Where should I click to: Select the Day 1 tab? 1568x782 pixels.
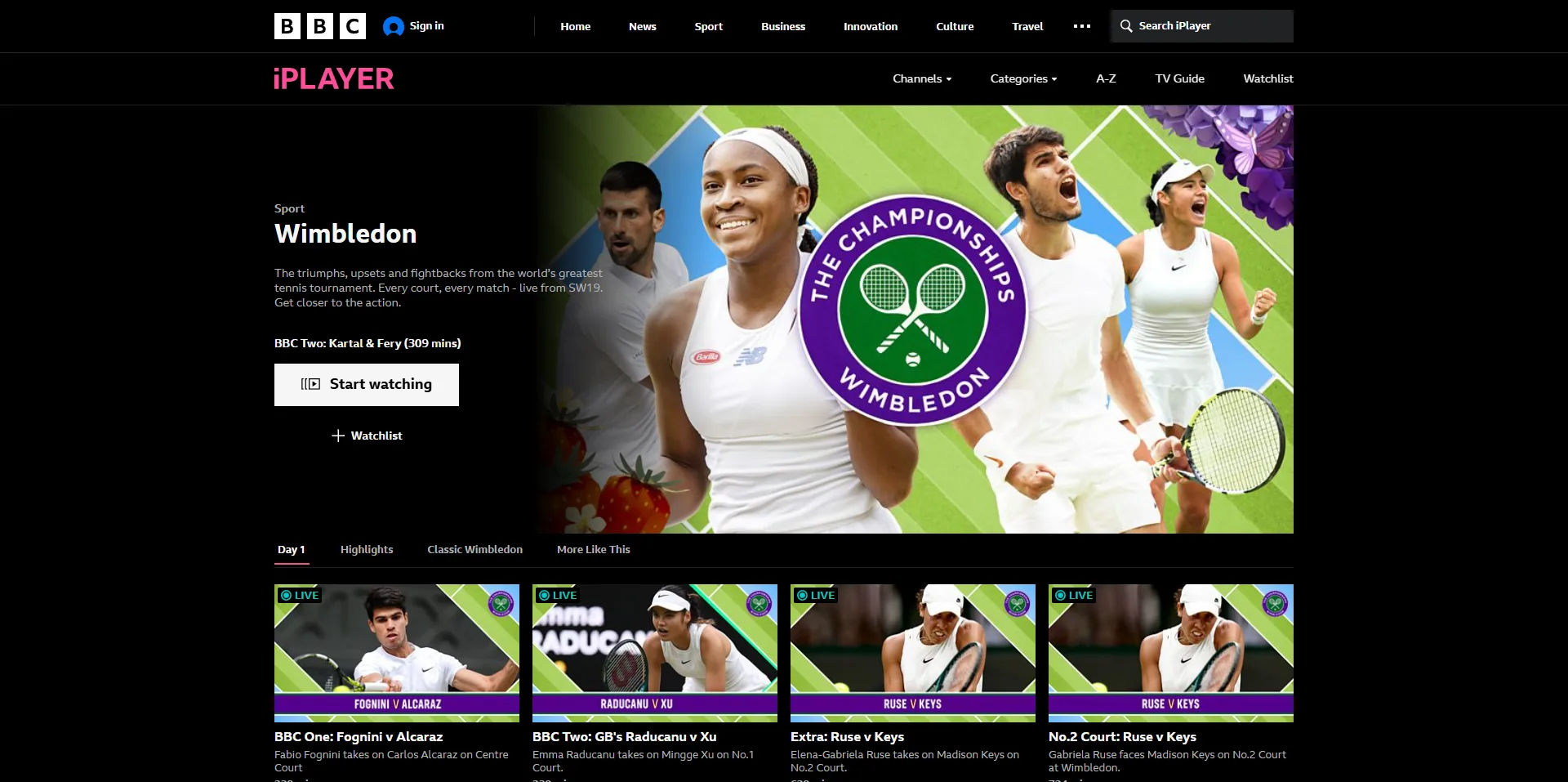pyautogui.click(x=291, y=549)
